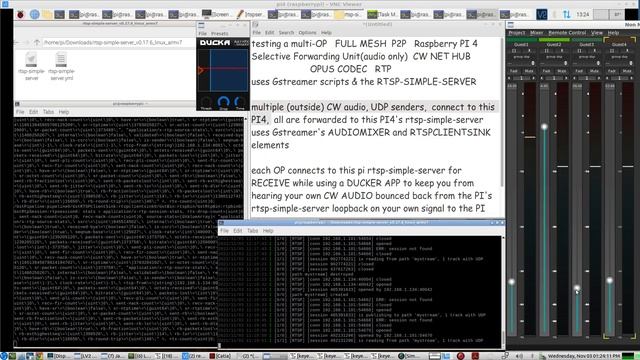Launch the web browser globe icon in the Pi panel
This screenshot has width=640, height=360.
coord(35,14)
